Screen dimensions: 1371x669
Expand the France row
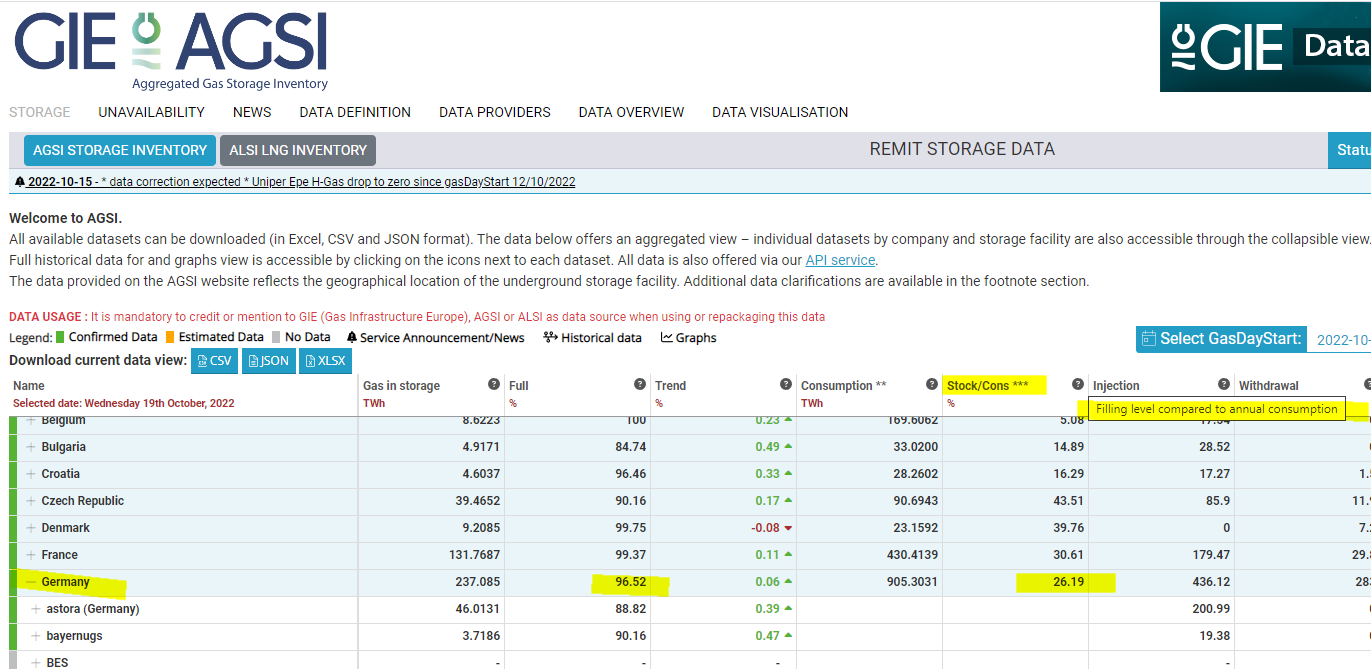click(31, 555)
